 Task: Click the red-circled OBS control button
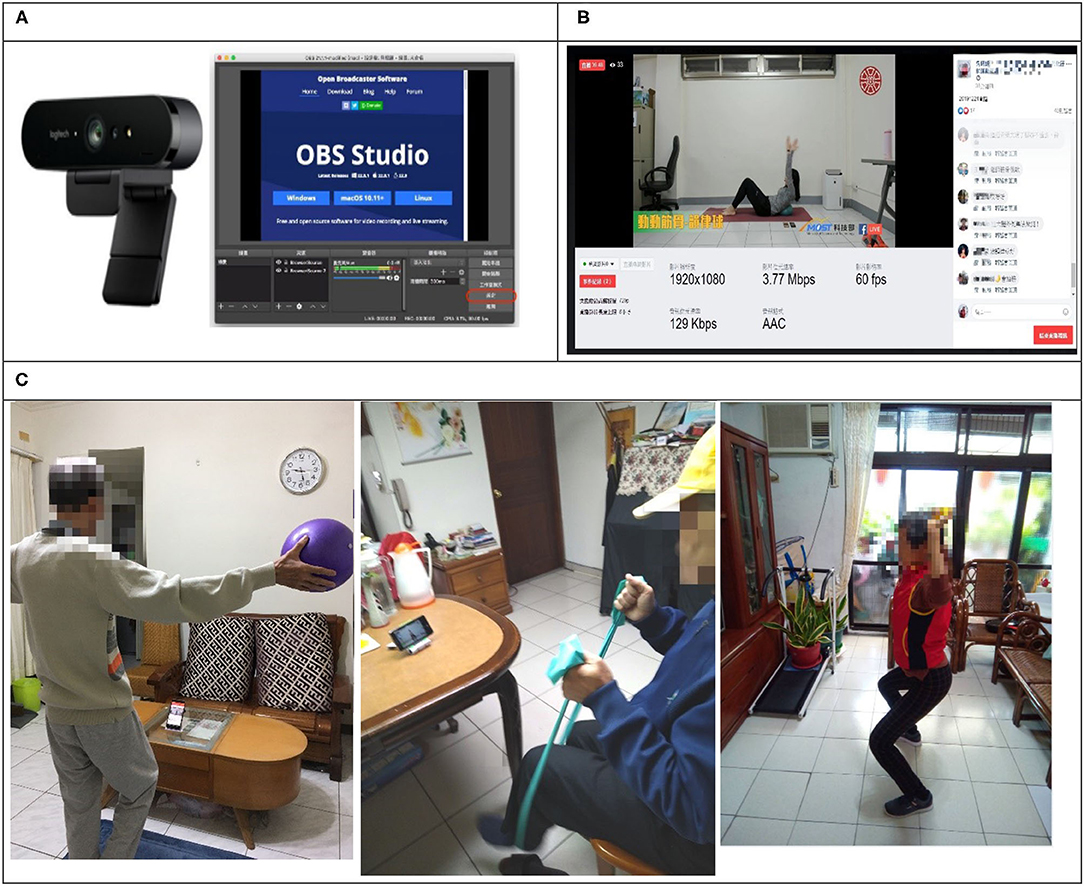point(491,295)
